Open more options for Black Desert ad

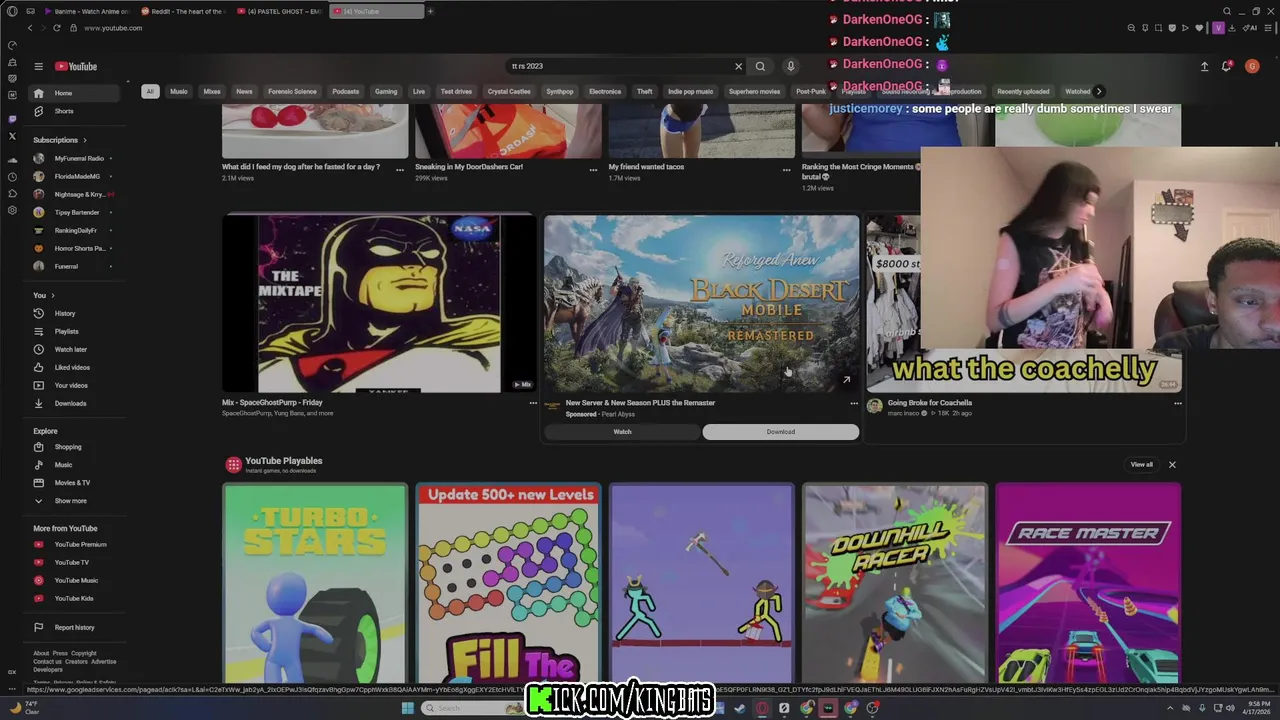pyautogui.click(x=854, y=403)
